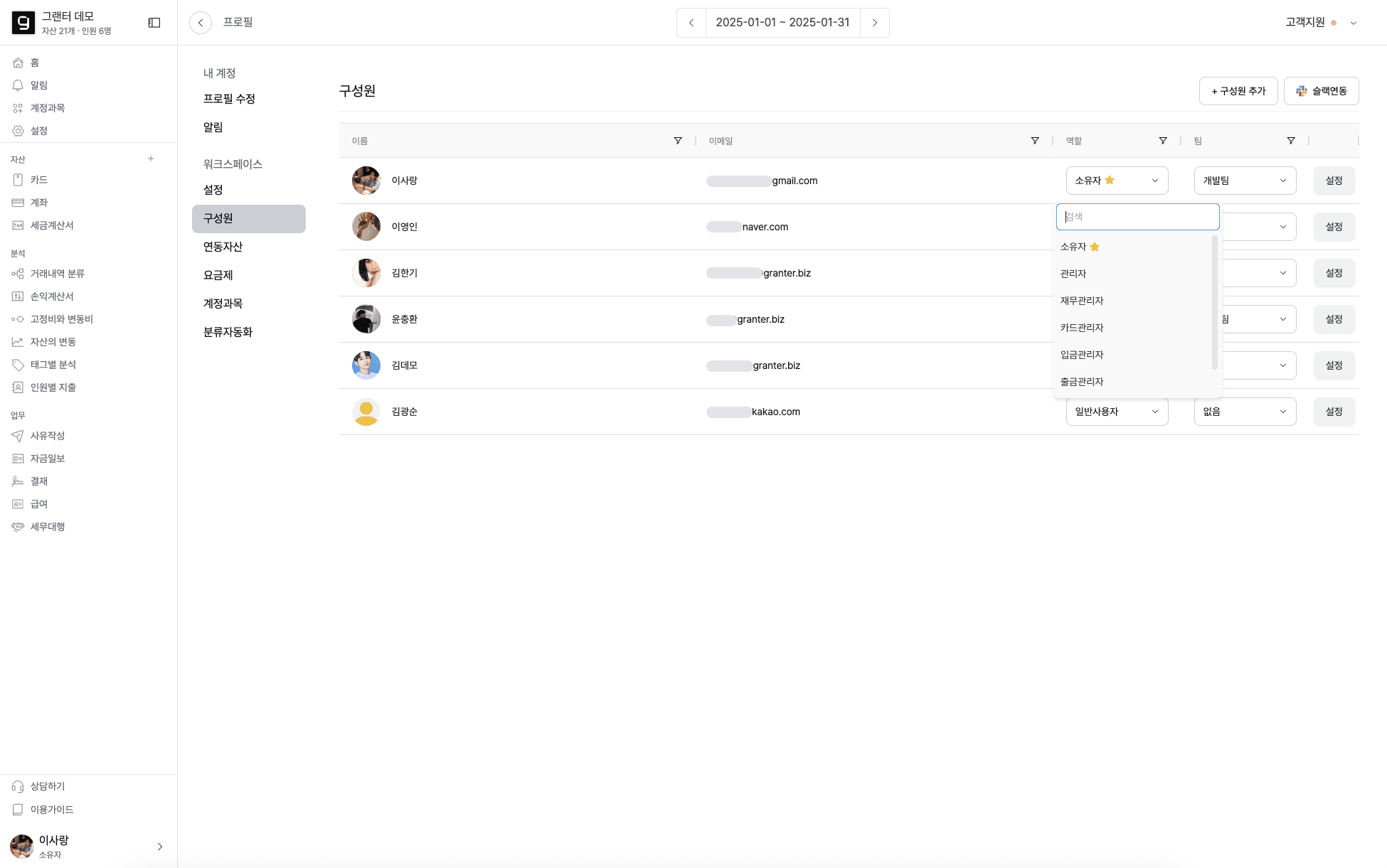The width and height of the screenshot is (1387, 868).
Task: Open 이사랑's 개발팀 team dropdown
Action: pyautogui.click(x=1245, y=181)
